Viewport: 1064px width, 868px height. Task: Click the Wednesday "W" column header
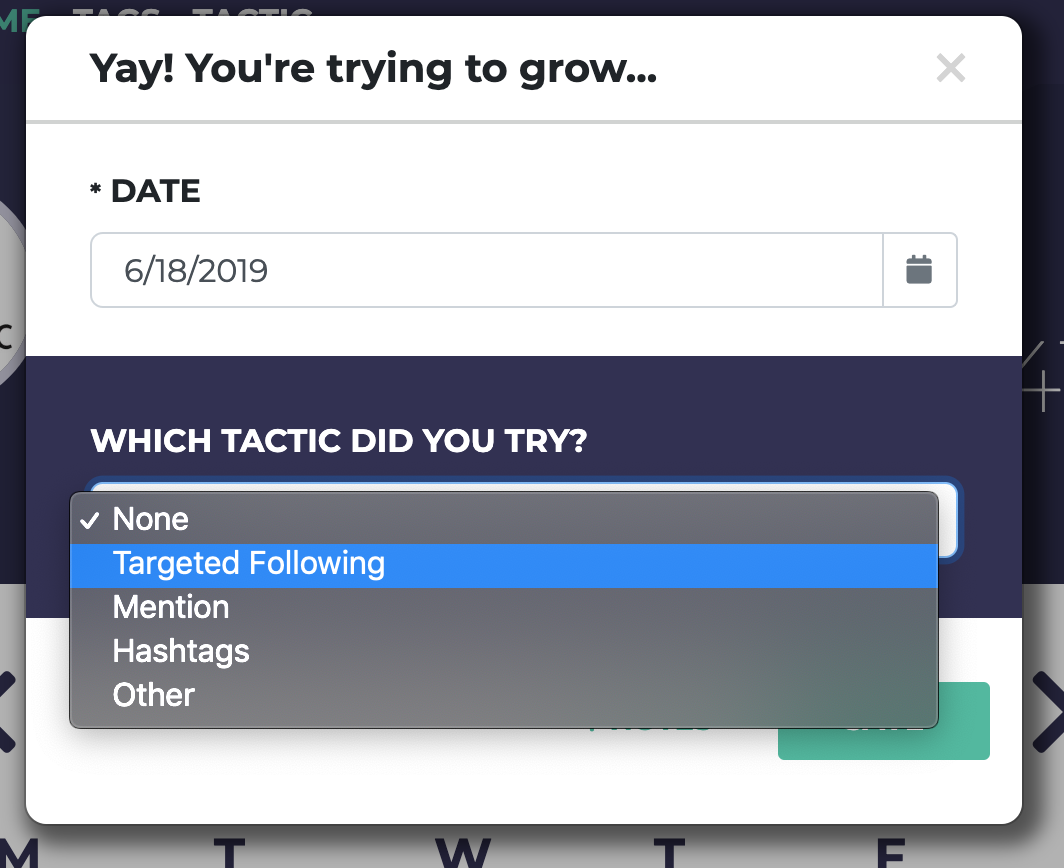463,852
